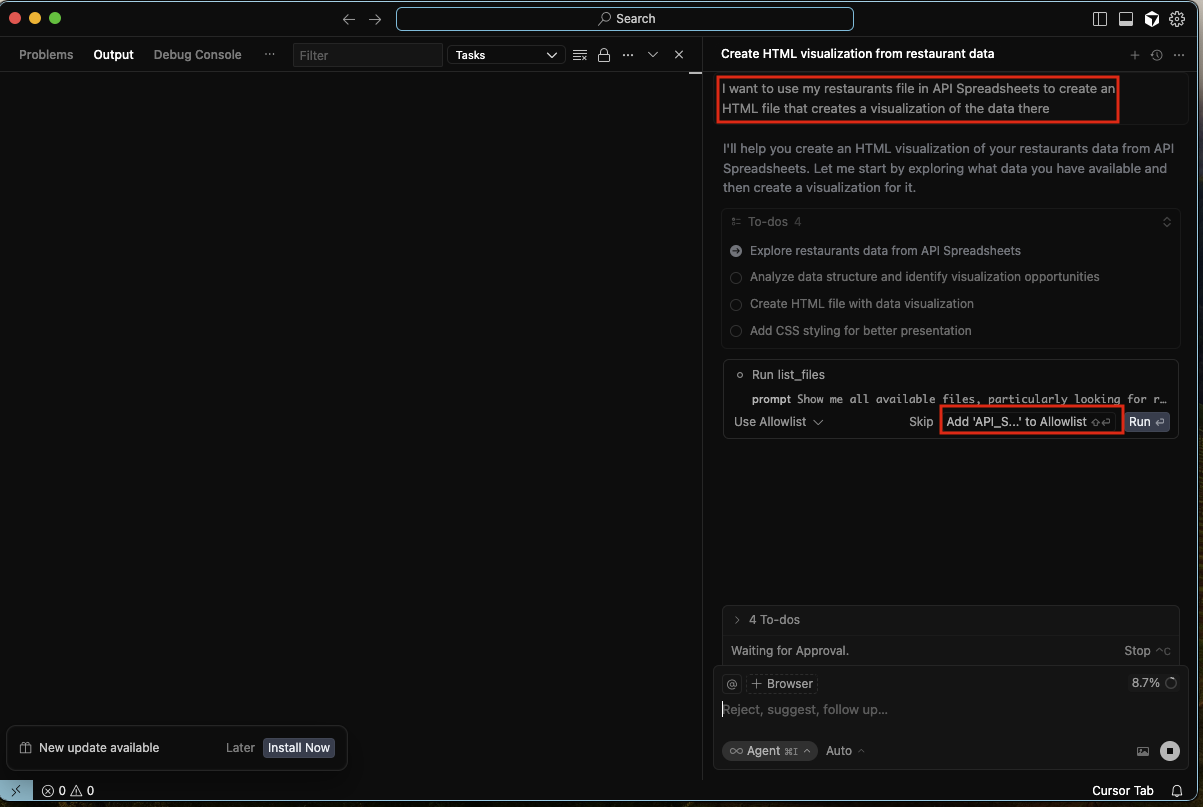Open a new chat with the plus icon
1203x807 pixels.
1135,55
